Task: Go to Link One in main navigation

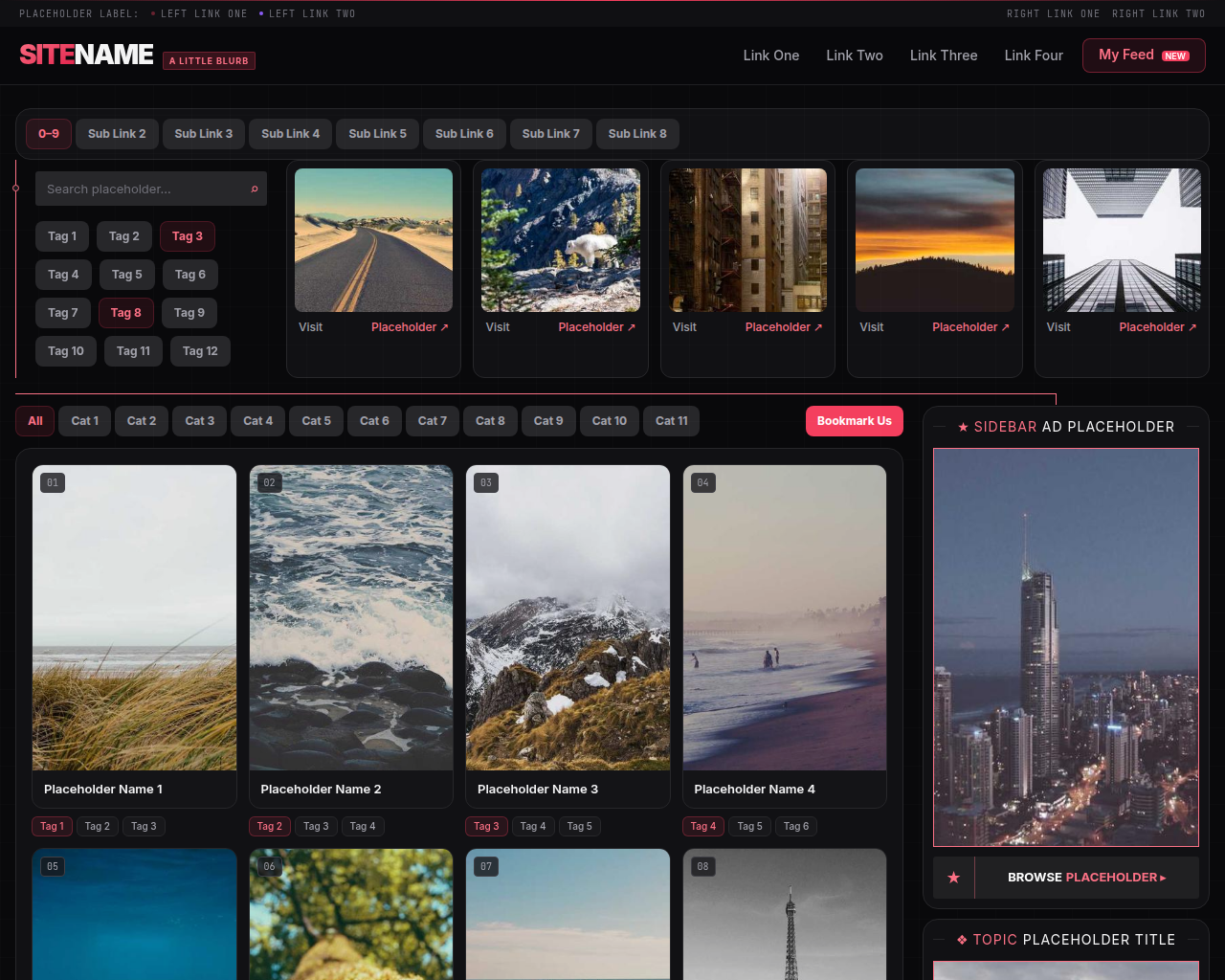Action: [771, 56]
